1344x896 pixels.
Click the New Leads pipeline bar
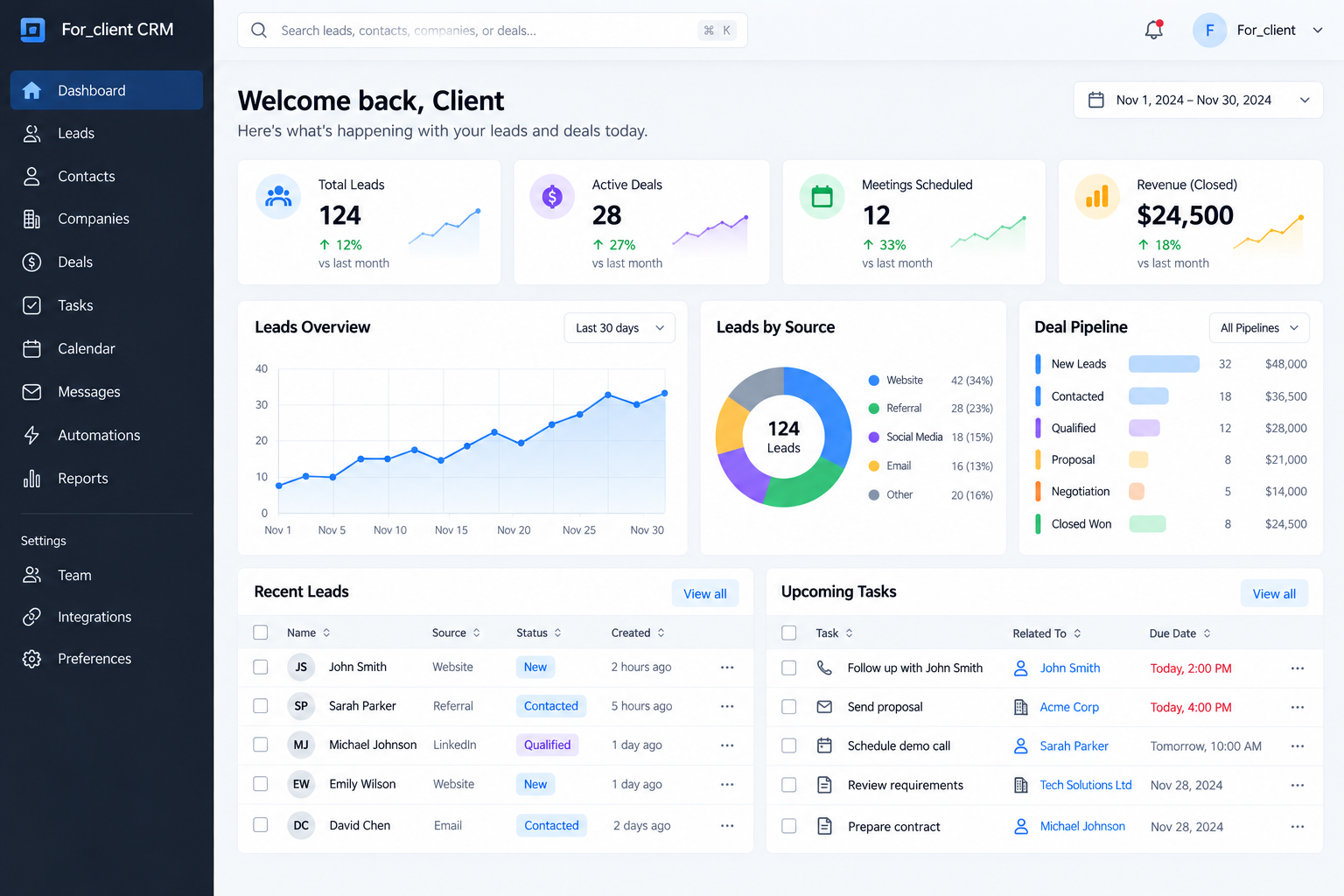coord(1164,364)
